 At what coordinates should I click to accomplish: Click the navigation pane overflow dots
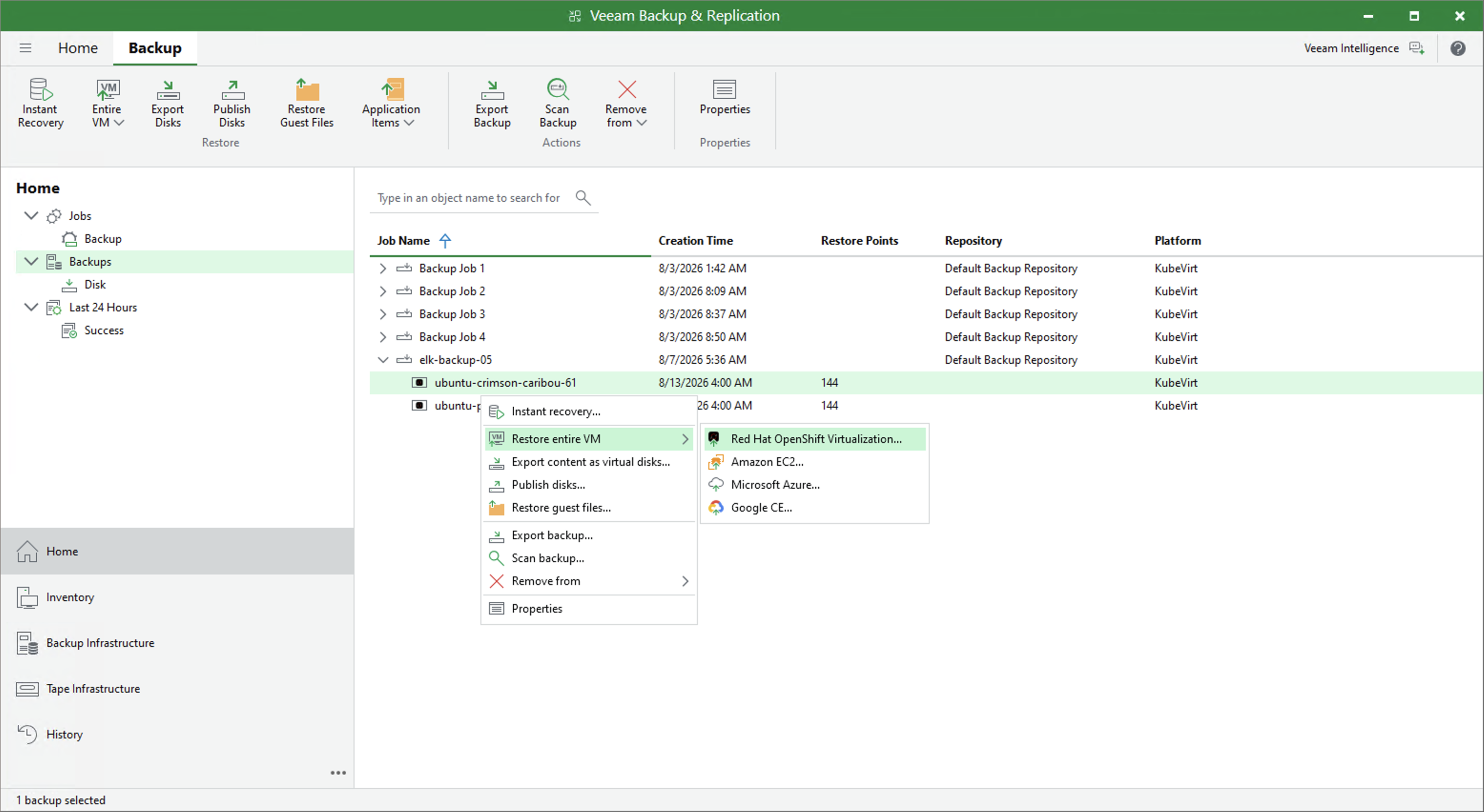point(338,773)
